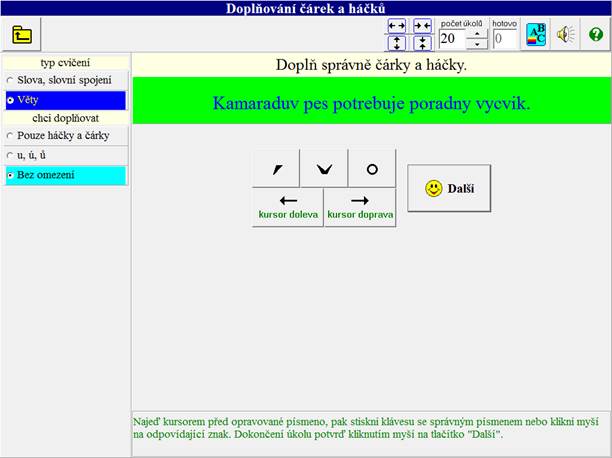Select the Věty exercise type
Viewport: 612px width, 458px height.
tap(66, 100)
